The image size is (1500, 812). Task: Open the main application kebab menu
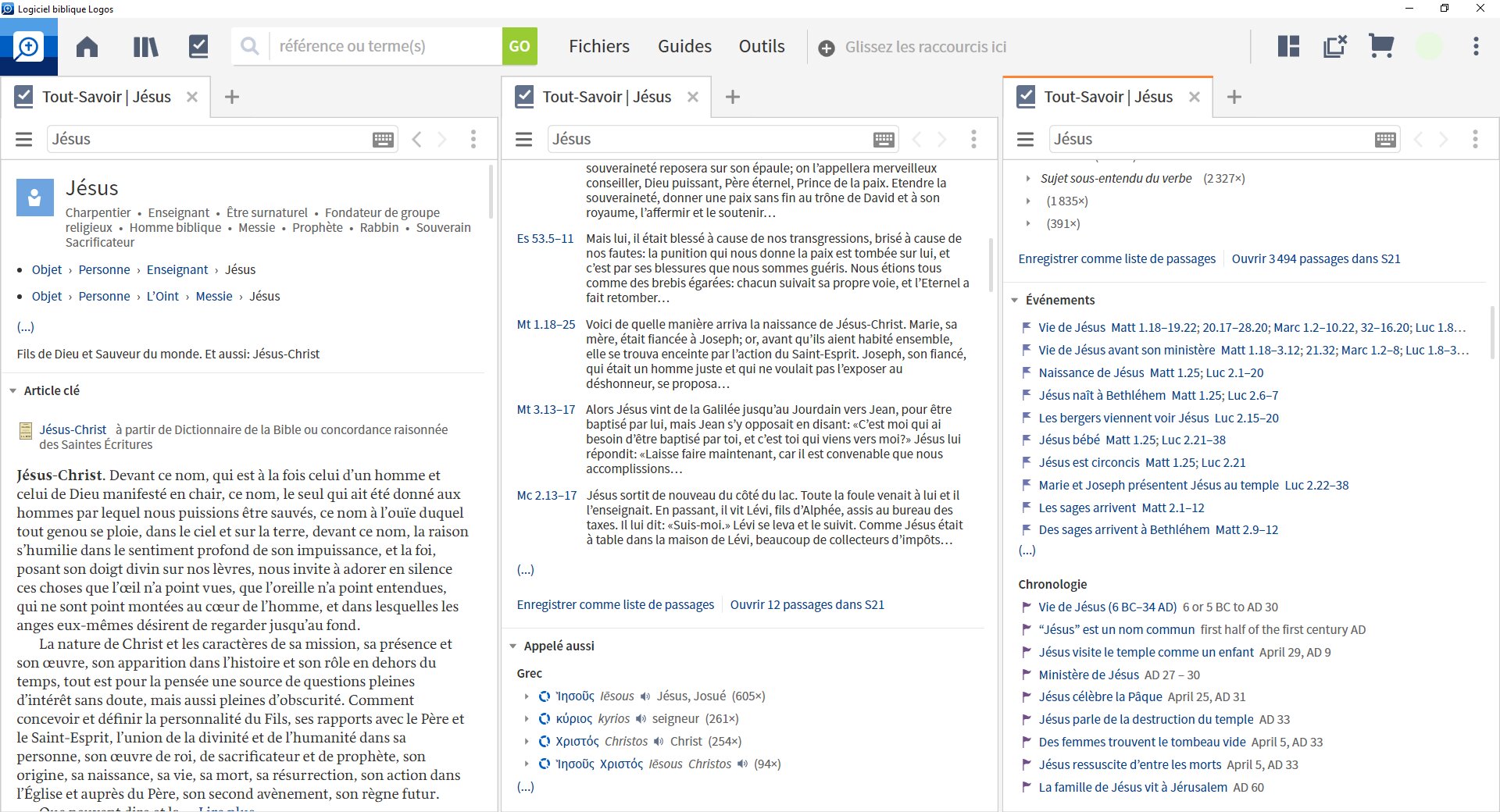[1476, 46]
